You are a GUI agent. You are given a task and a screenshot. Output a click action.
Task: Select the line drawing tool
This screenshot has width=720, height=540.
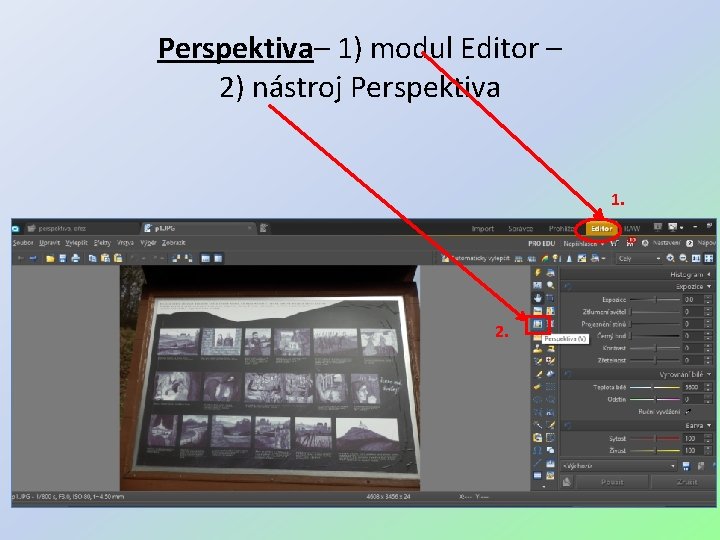tap(537, 463)
